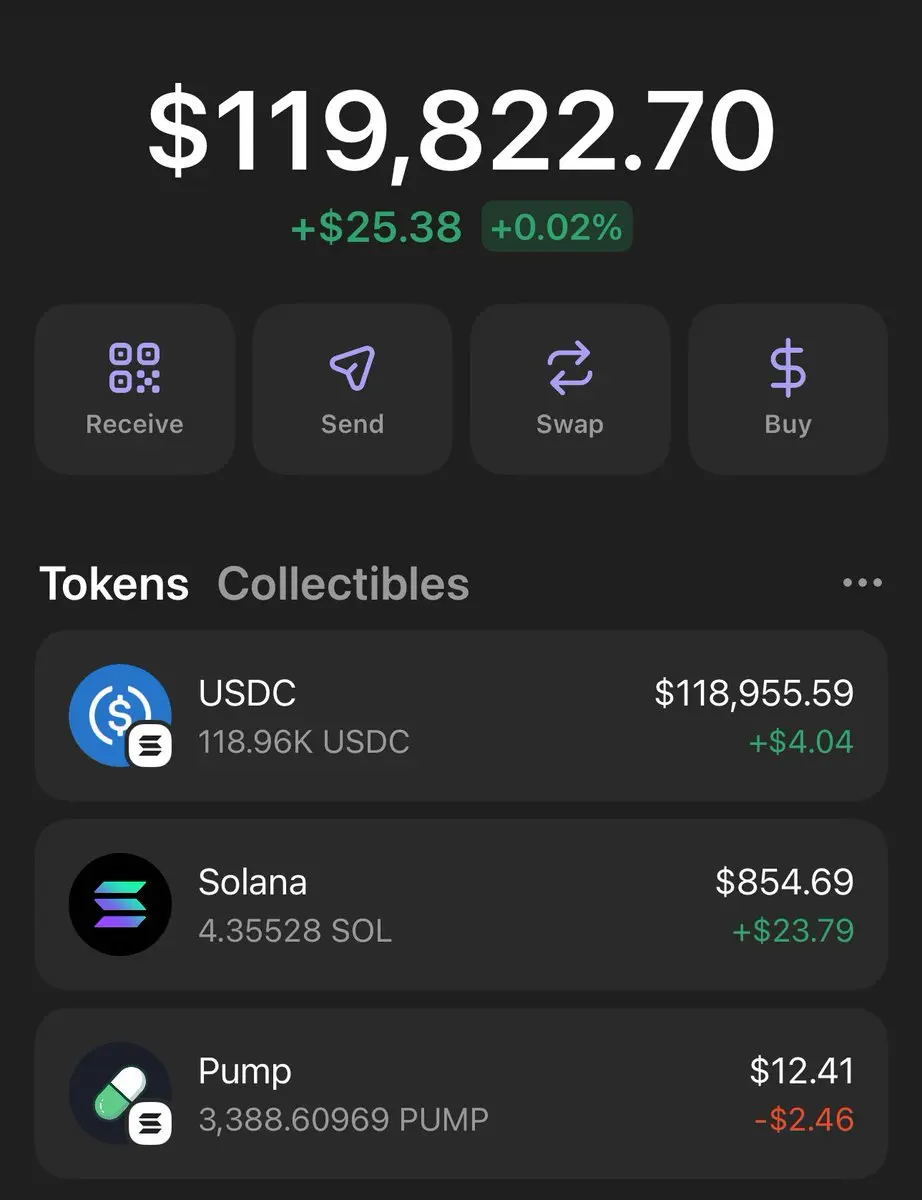Open the 4.35528 SOL holding row
The image size is (922, 1200).
[x=461, y=904]
